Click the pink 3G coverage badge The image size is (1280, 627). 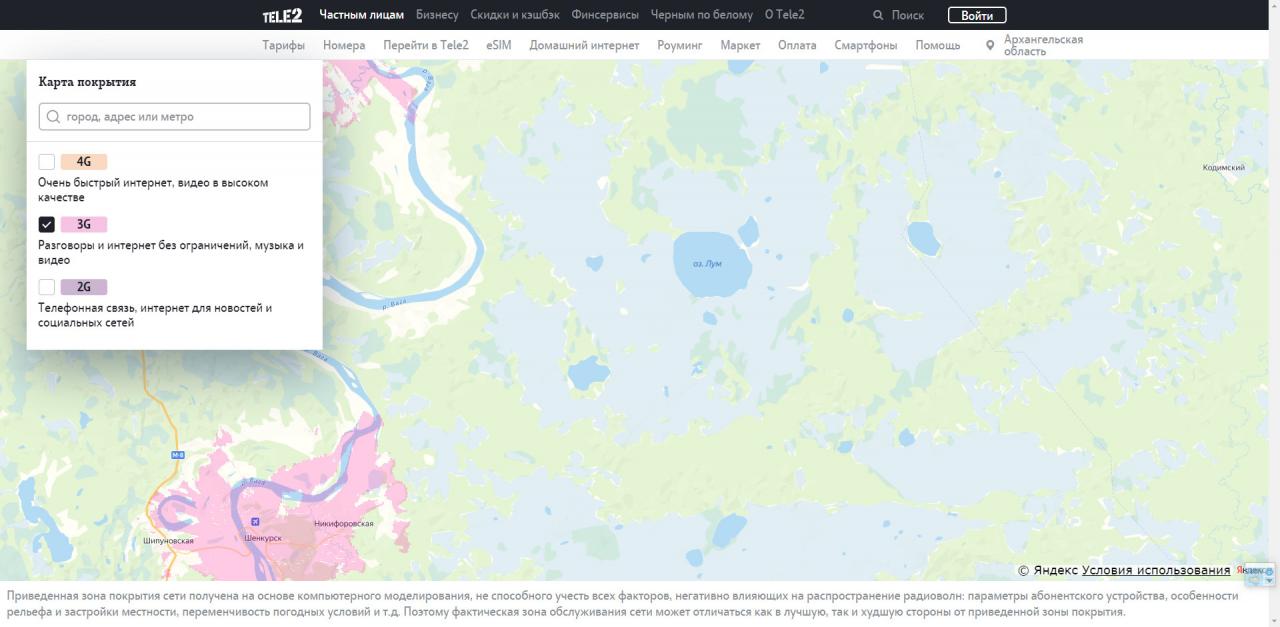[x=83, y=224]
